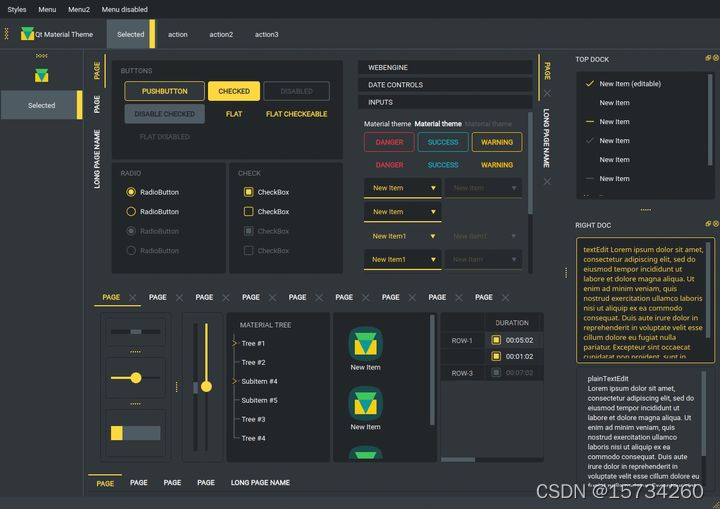
Task: Click the flat SUCCESS text button
Action: (x=443, y=165)
